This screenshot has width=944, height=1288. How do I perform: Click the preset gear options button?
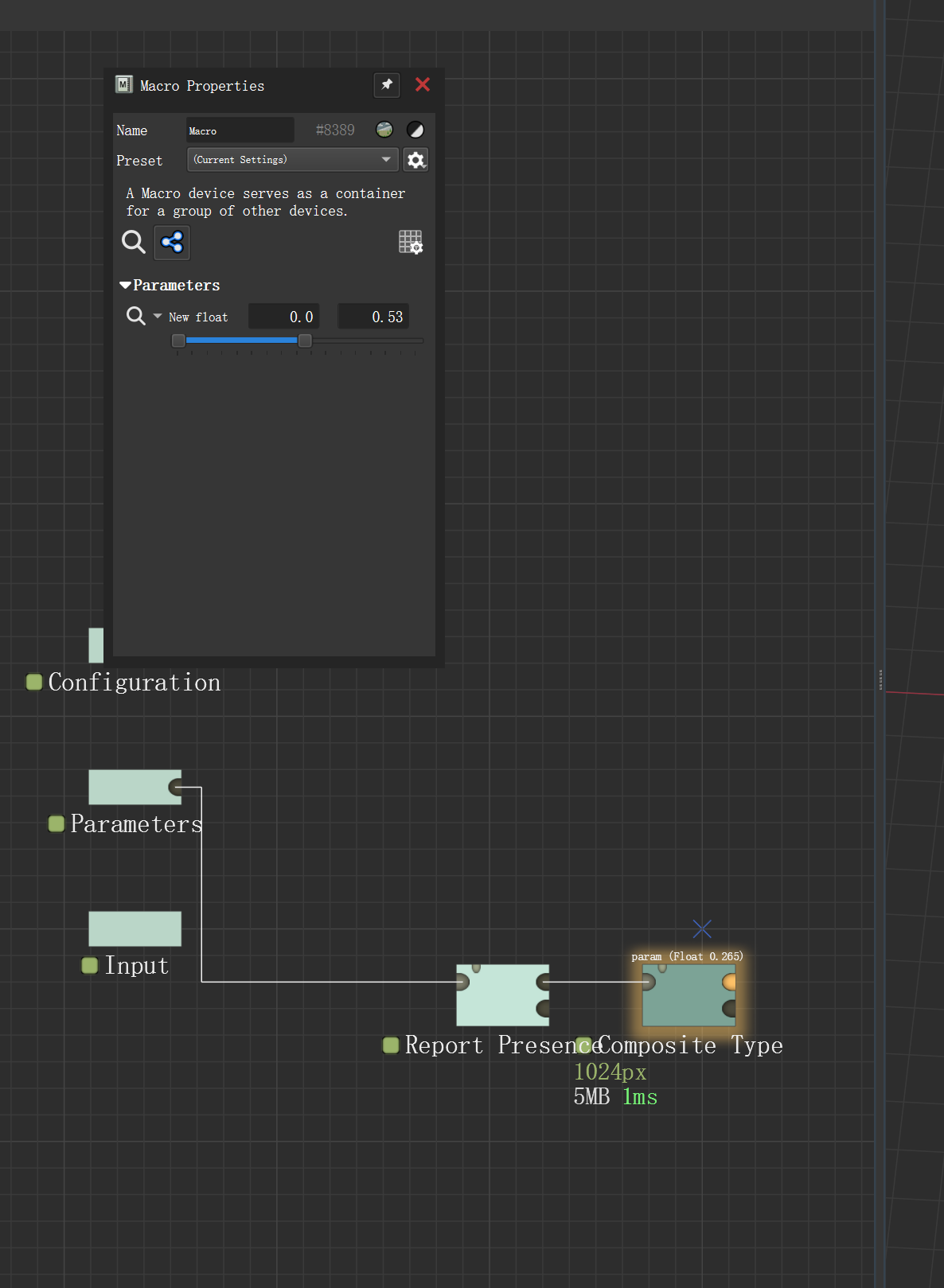415,160
